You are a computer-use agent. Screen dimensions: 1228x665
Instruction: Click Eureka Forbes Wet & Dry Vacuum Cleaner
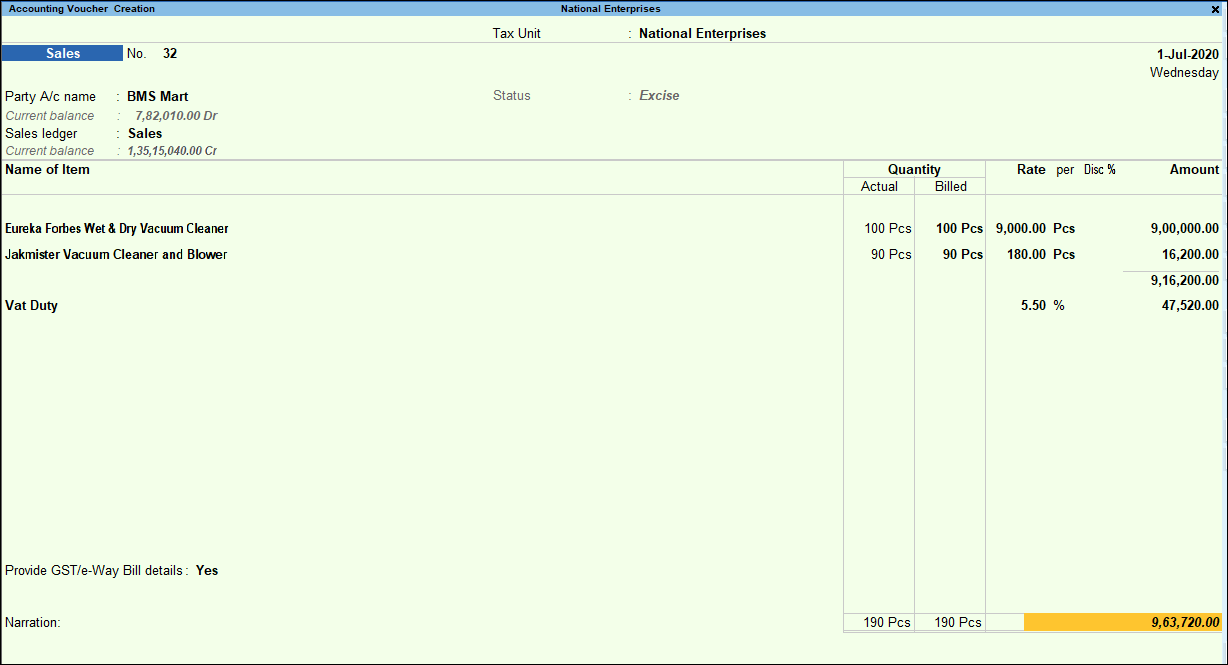(116, 228)
